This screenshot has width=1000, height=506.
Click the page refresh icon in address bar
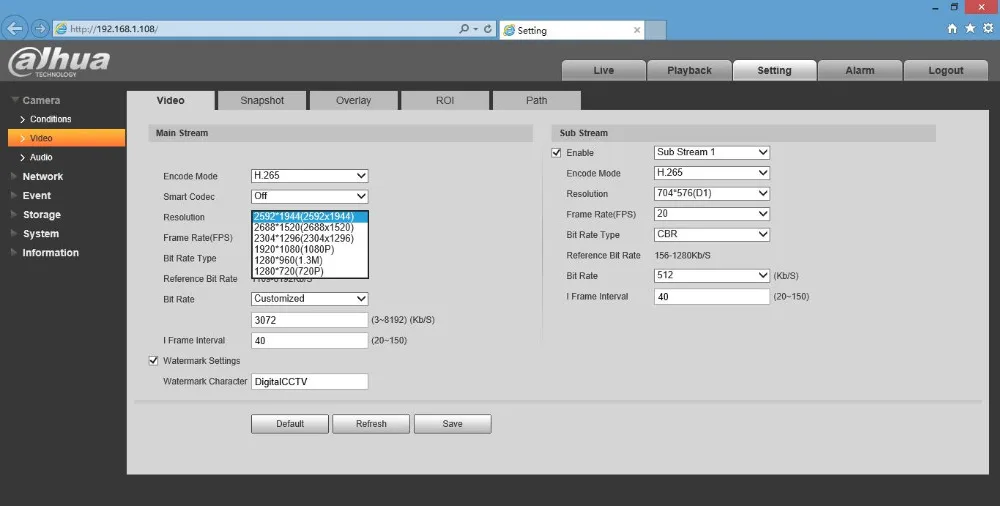click(488, 29)
